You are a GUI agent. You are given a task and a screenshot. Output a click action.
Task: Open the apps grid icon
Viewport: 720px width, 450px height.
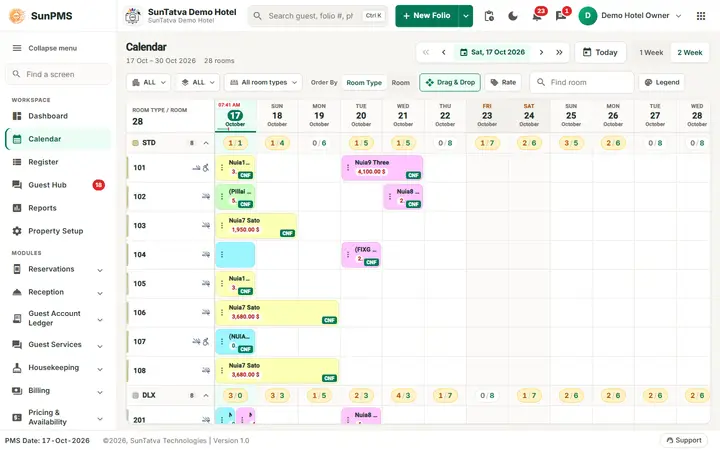coord(701,16)
